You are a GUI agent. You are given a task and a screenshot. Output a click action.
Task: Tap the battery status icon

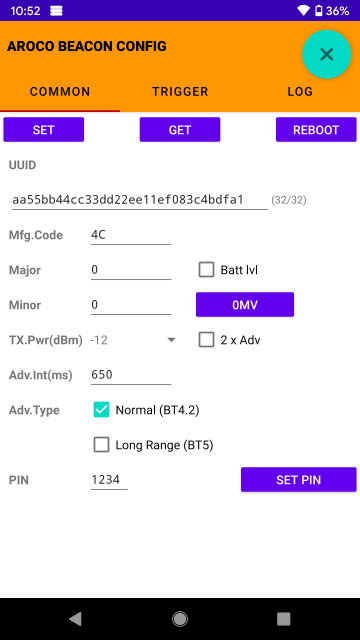(319, 11)
